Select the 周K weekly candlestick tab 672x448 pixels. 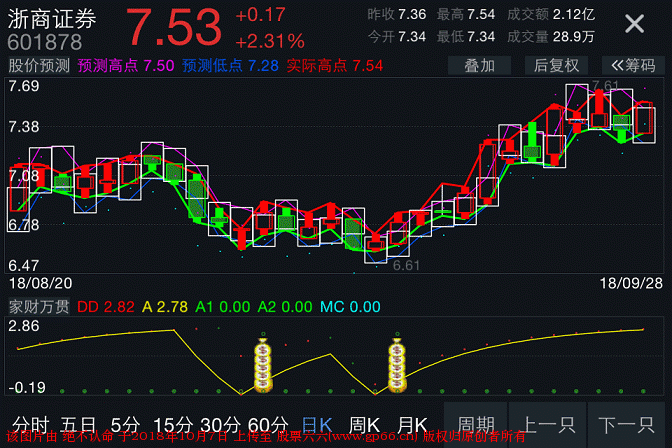[364, 425]
